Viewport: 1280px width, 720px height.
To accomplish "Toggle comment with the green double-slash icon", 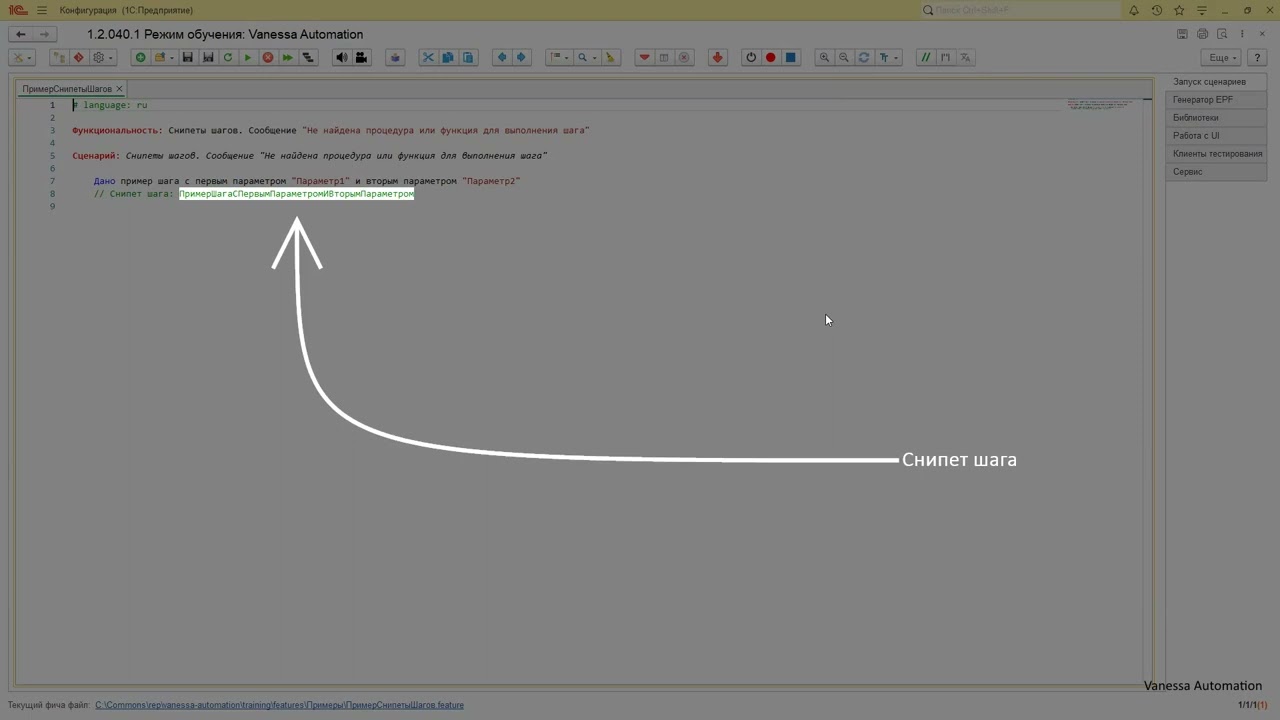I will (x=926, y=57).
